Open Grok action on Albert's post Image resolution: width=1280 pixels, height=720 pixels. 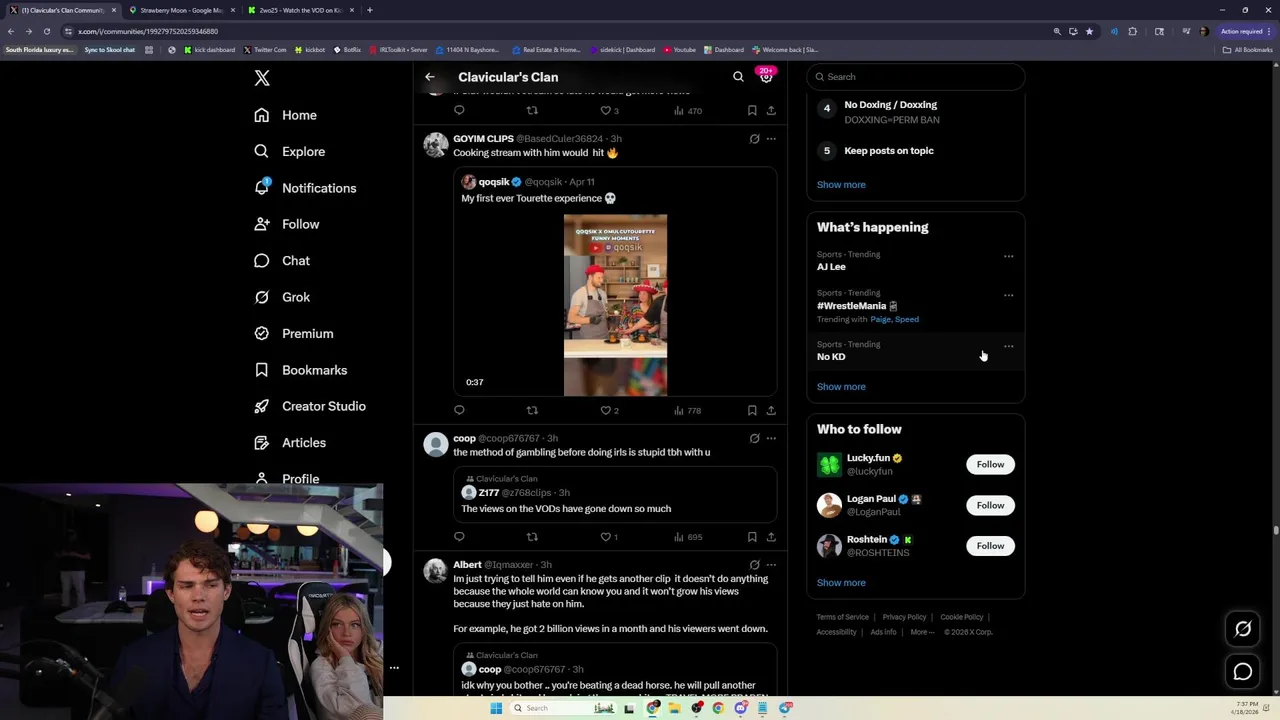coord(754,565)
